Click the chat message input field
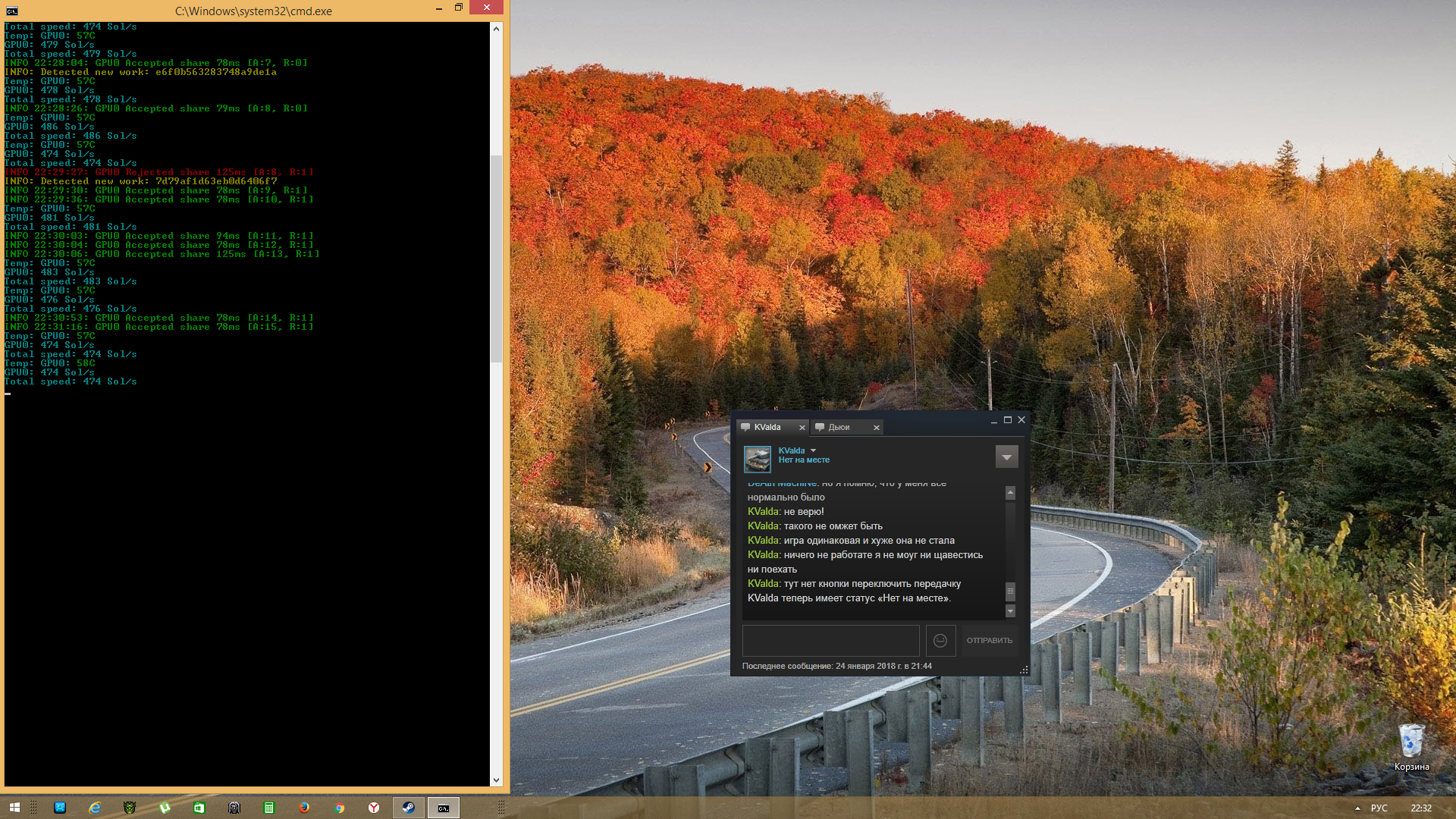The image size is (1456, 819). coord(830,641)
